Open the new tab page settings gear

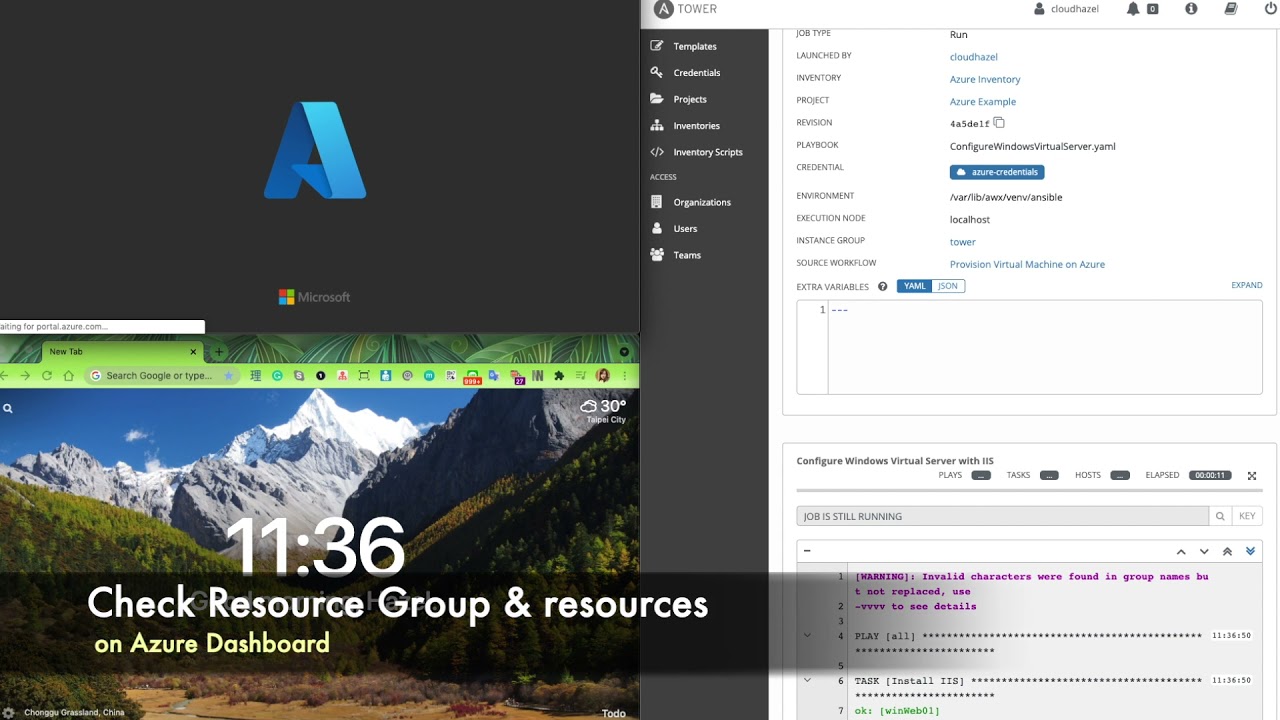(8, 713)
